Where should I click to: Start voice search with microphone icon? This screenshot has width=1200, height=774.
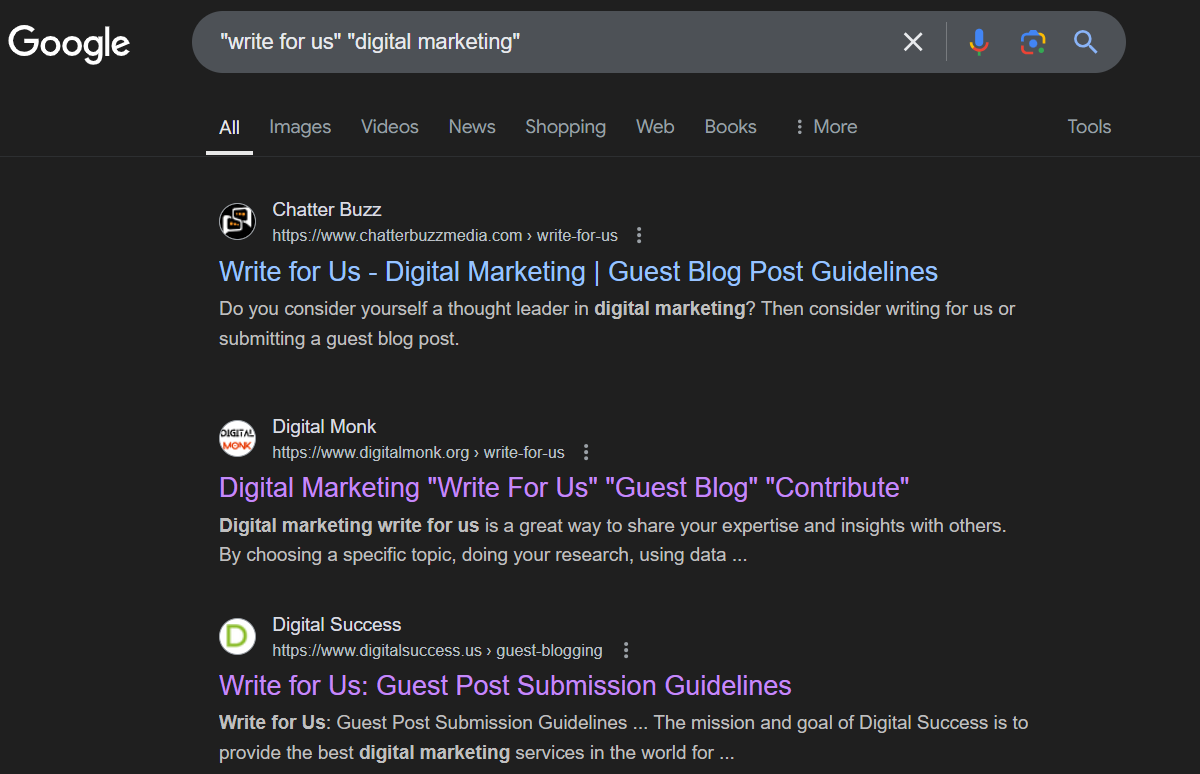coord(979,42)
